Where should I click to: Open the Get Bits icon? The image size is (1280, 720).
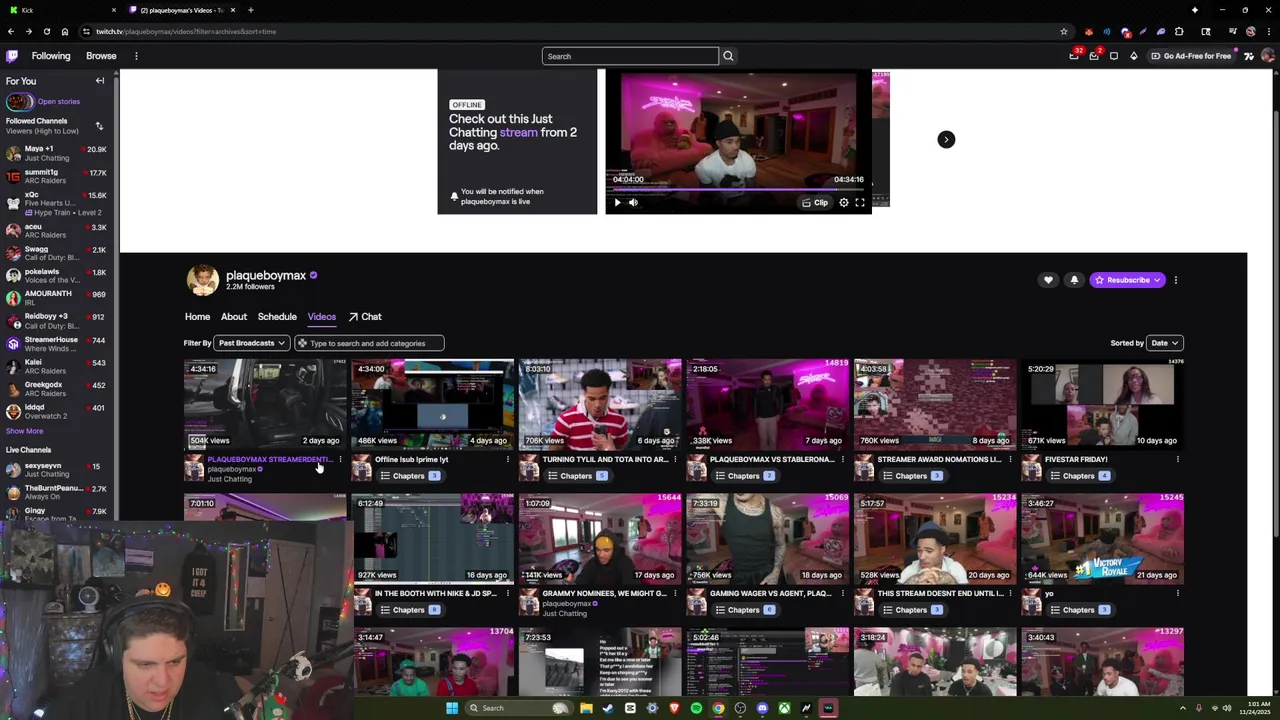[x=1133, y=56]
